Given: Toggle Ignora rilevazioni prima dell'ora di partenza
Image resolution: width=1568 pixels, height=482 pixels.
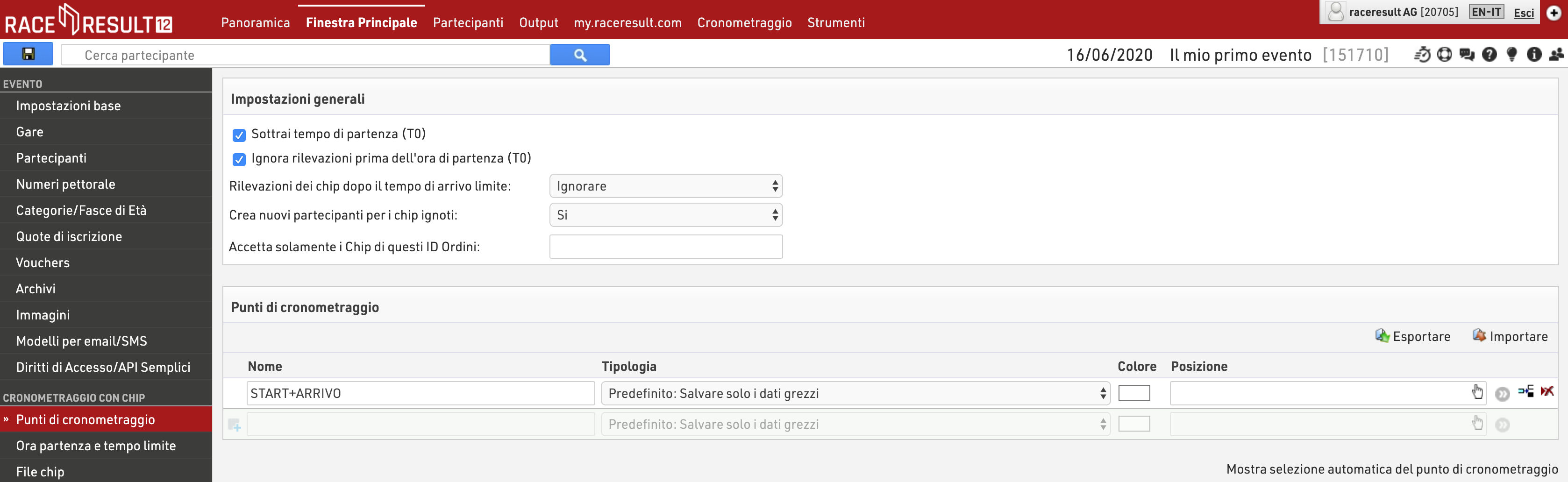Looking at the screenshot, I should (239, 159).
